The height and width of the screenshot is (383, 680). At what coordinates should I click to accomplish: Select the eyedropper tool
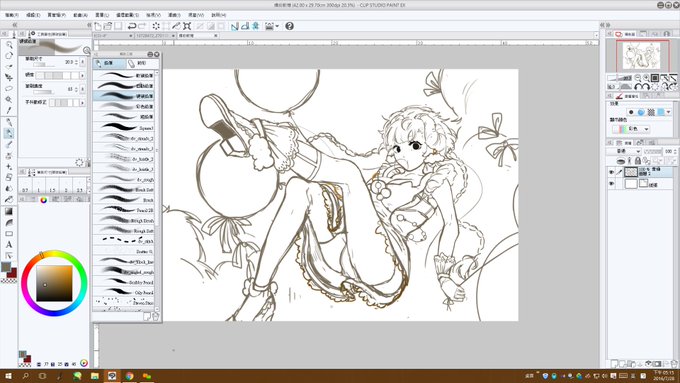coord(9,111)
